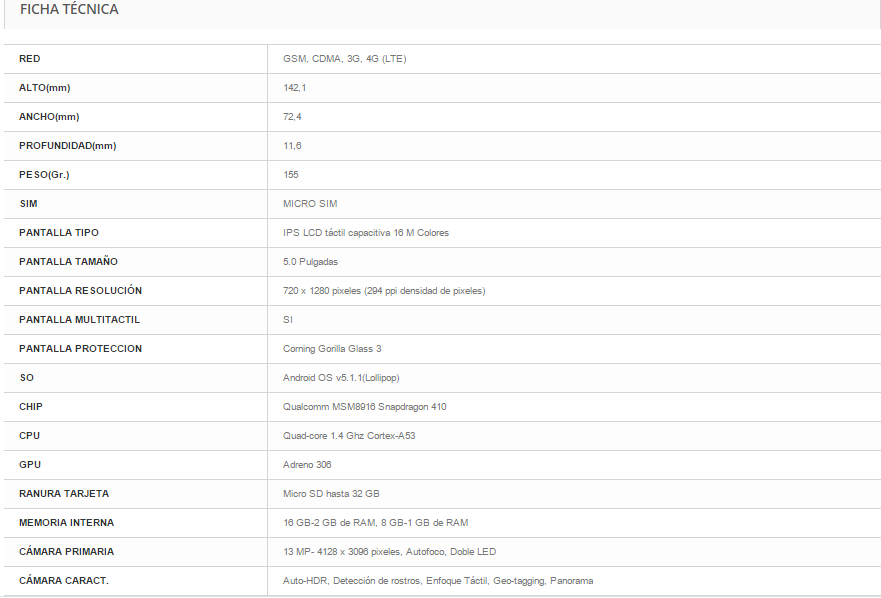Click the PROFUNDIDAD(mm) label
This screenshot has width=881, height=598.
click(x=67, y=146)
